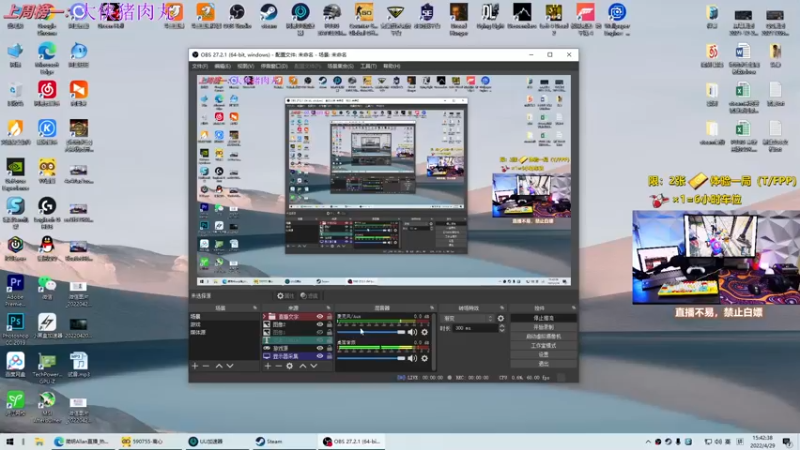Click 设置 settings button in Controls
The width and height of the screenshot is (800, 450).
click(543, 355)
